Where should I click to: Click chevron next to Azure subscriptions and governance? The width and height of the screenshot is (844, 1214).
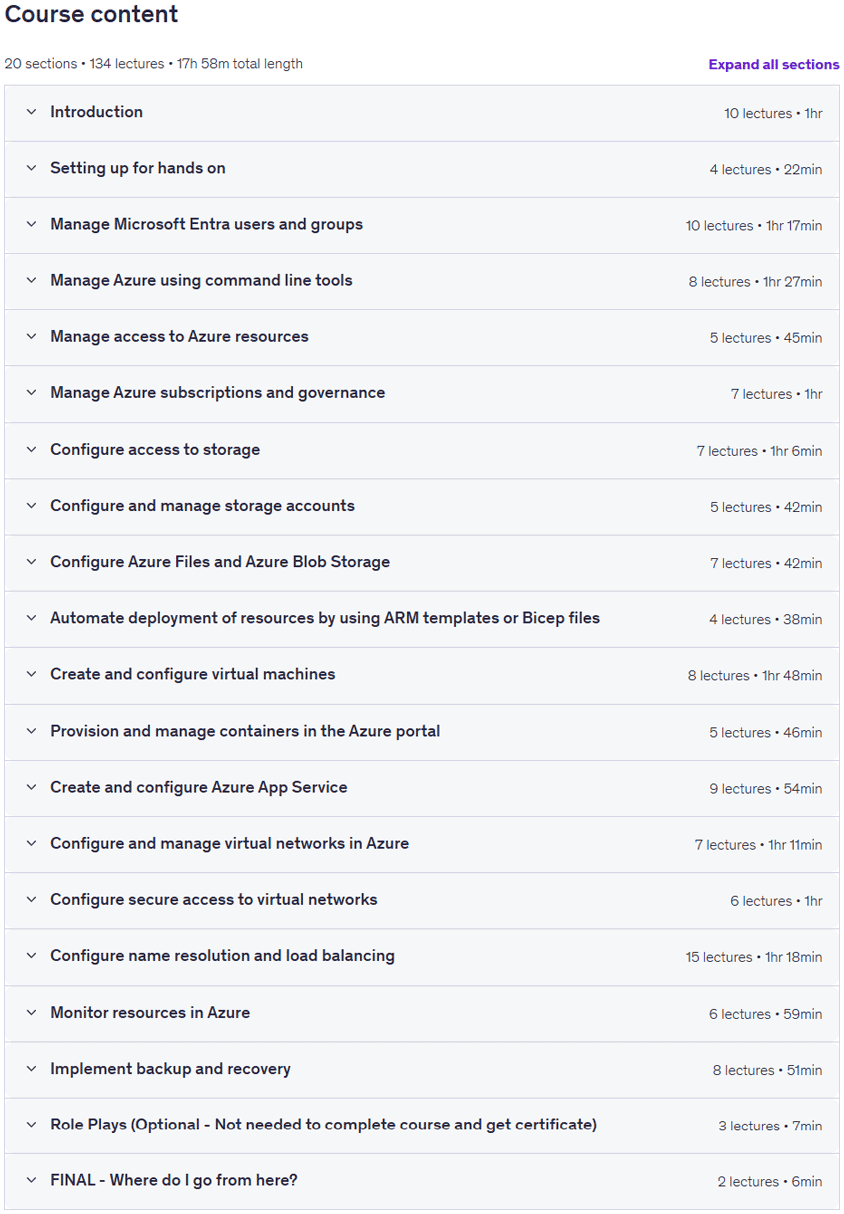pos(31,393)
